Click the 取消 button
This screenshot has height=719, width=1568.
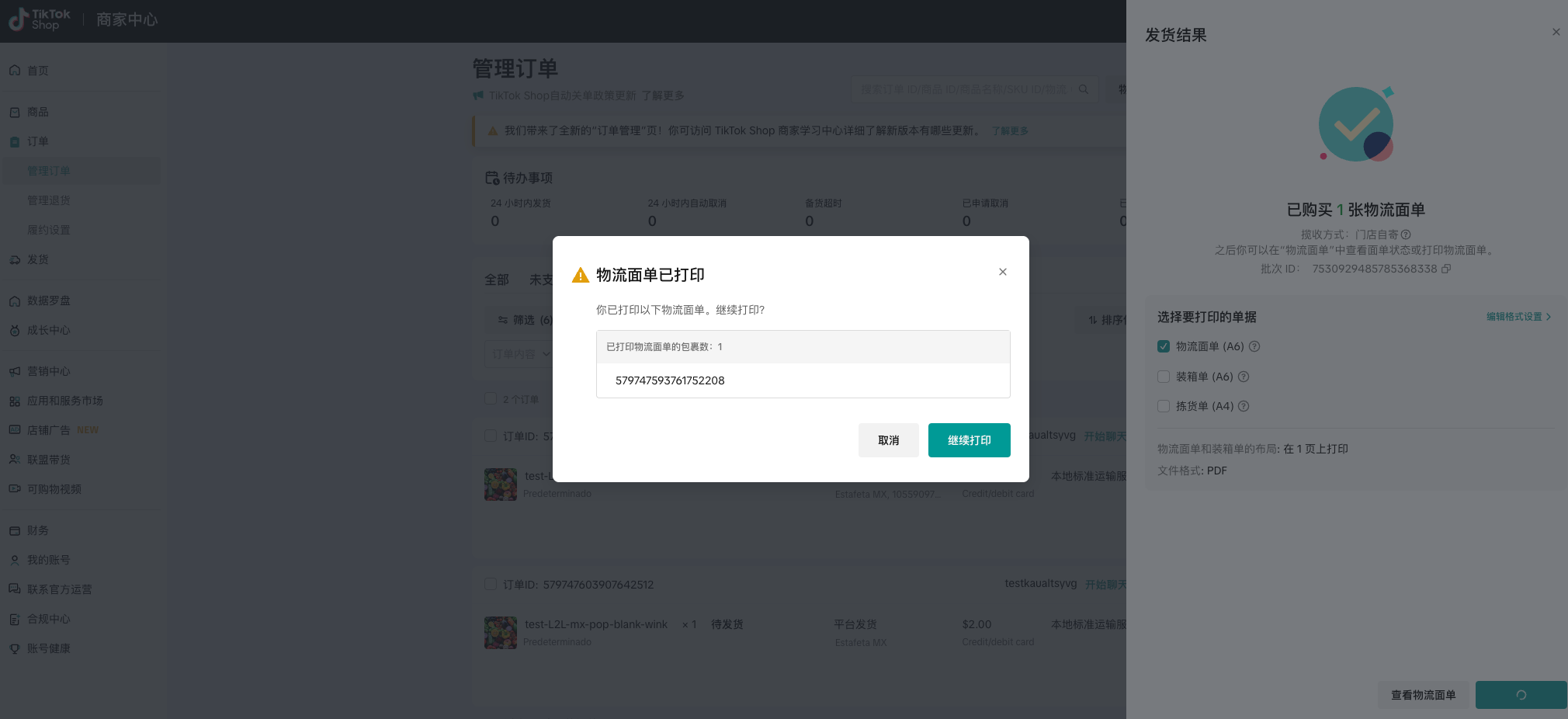point(888,440)
